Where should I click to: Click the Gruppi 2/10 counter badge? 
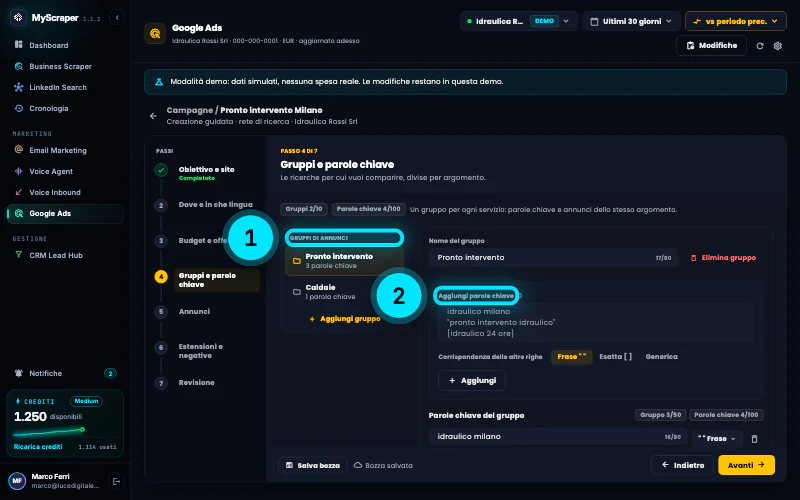pos(304,209)
